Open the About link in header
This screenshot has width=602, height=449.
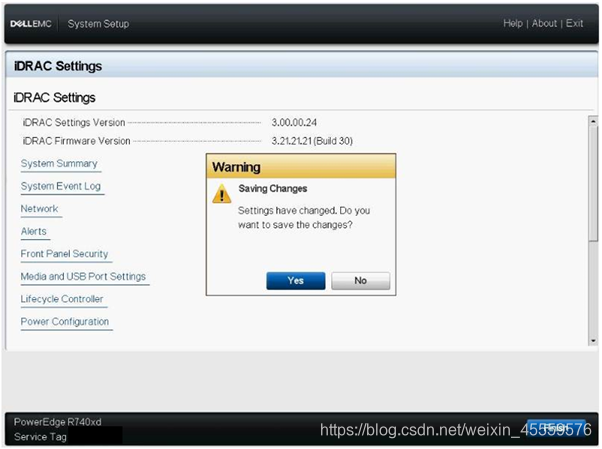544,23
